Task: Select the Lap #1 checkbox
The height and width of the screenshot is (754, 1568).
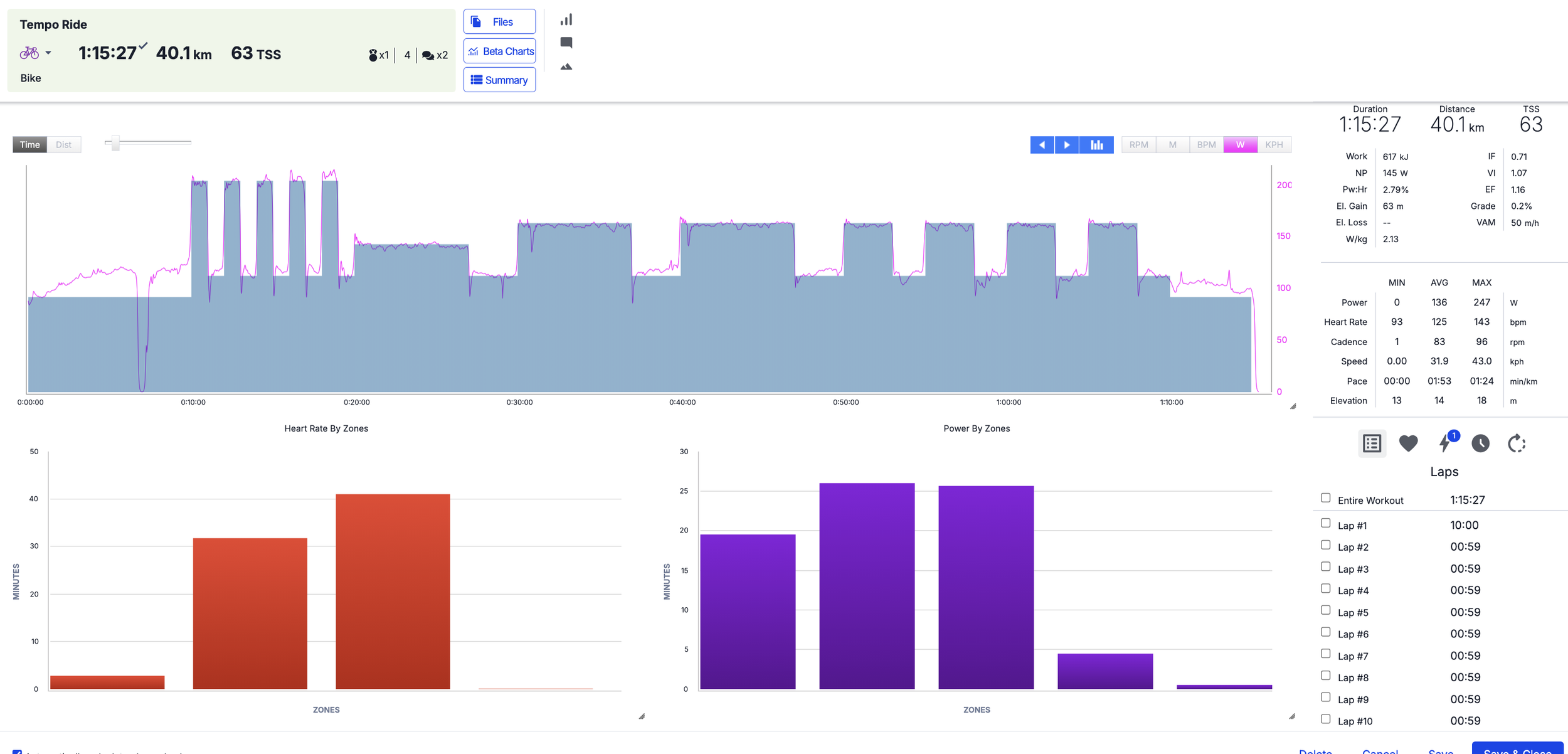Action: 1325,523
